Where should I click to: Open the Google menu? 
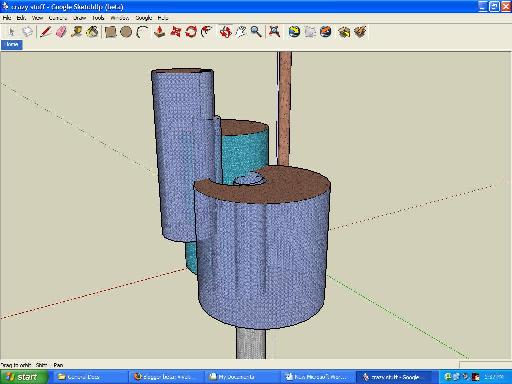click(x=144, y=18)
